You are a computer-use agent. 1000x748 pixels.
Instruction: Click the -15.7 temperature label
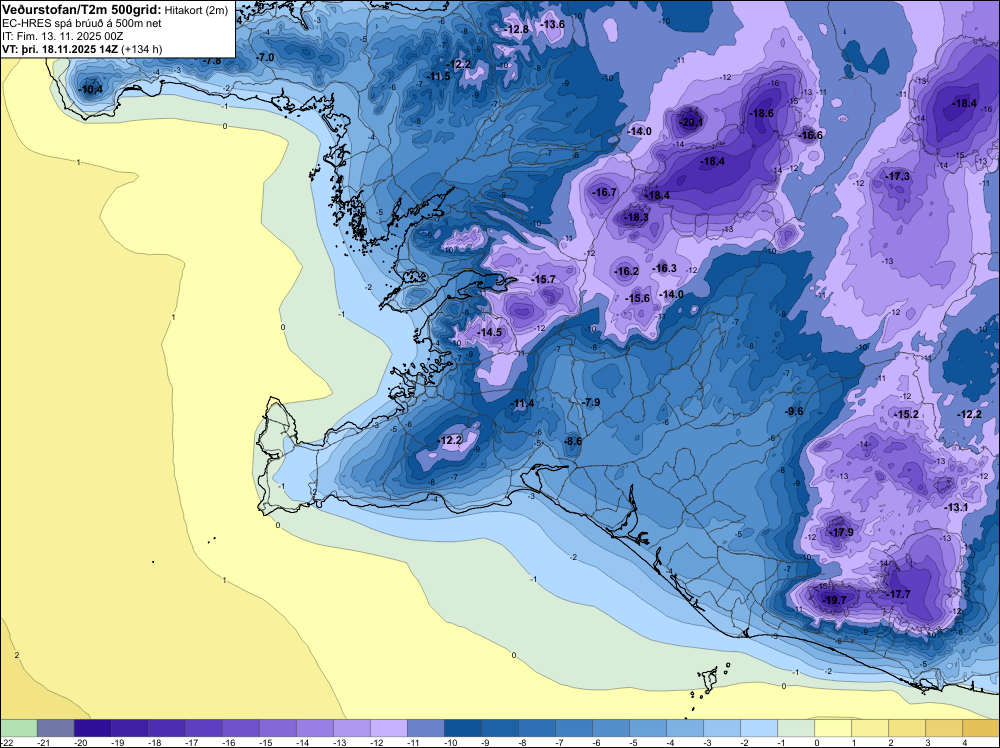pos(543,280)
